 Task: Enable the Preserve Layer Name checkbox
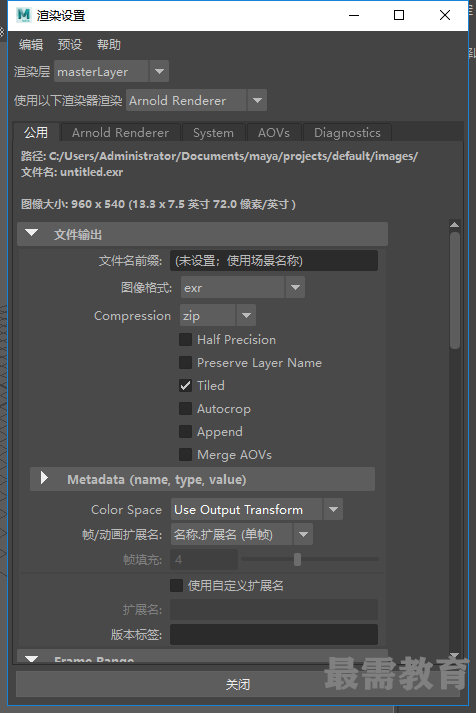coord(185,362)
